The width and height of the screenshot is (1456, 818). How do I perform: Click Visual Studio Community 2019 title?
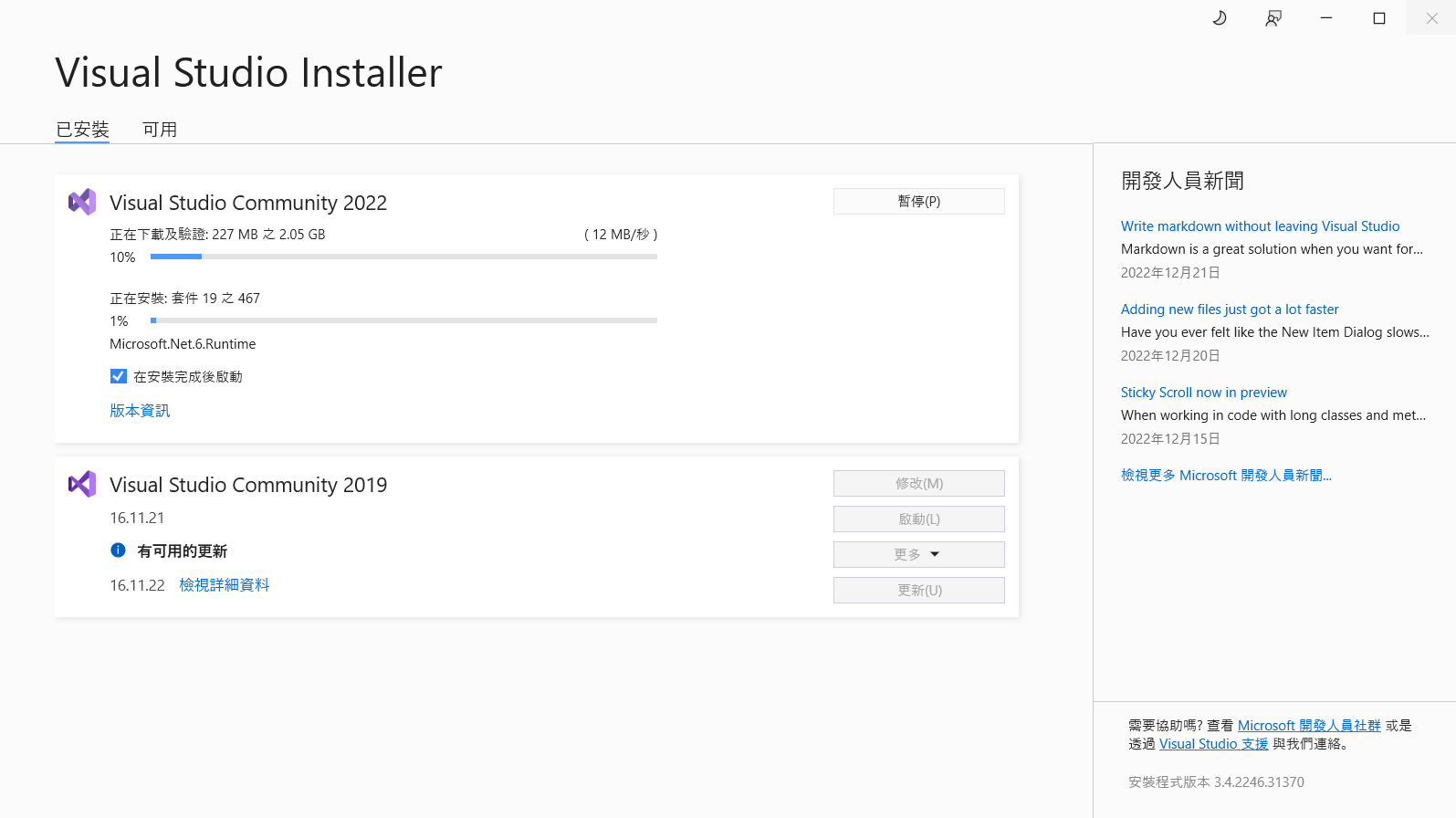tap(248, 485)
